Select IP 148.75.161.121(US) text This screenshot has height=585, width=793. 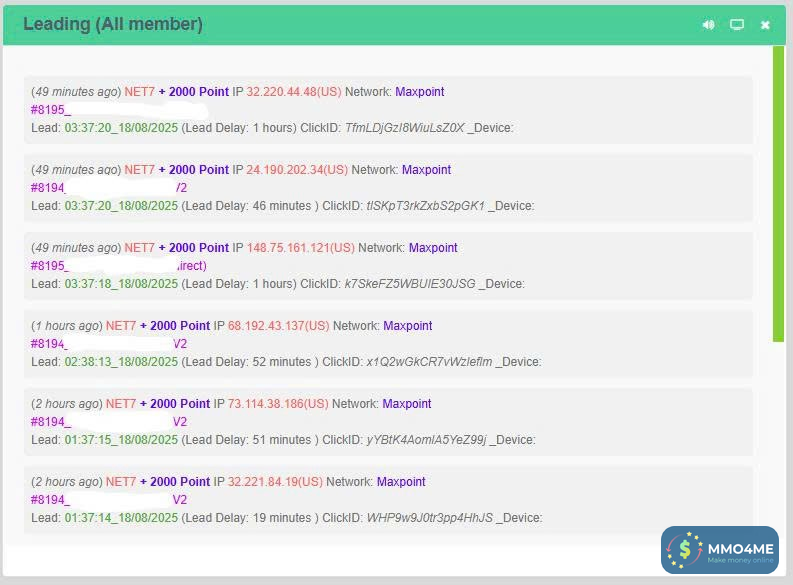pos(300,248)
